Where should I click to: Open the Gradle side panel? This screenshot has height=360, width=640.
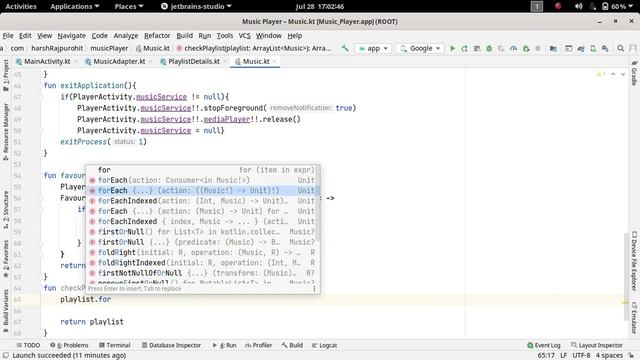[634, 73]
